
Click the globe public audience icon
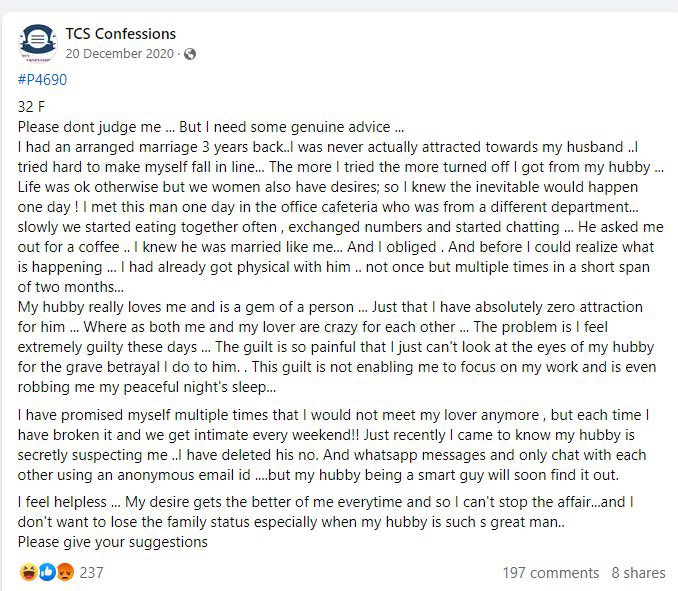click(190, 54)
